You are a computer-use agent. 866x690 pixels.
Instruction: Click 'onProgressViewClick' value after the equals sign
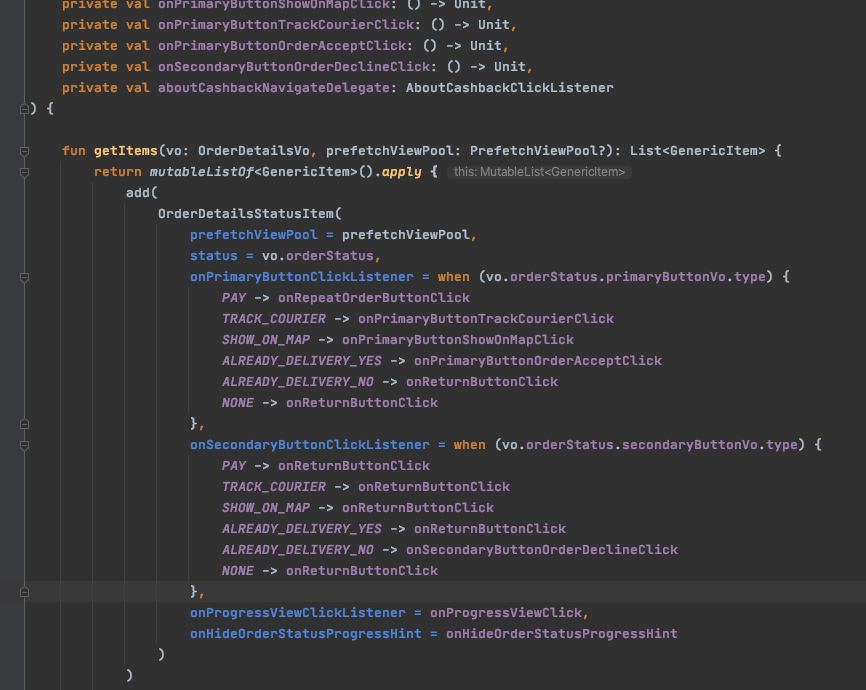(506, 613)
